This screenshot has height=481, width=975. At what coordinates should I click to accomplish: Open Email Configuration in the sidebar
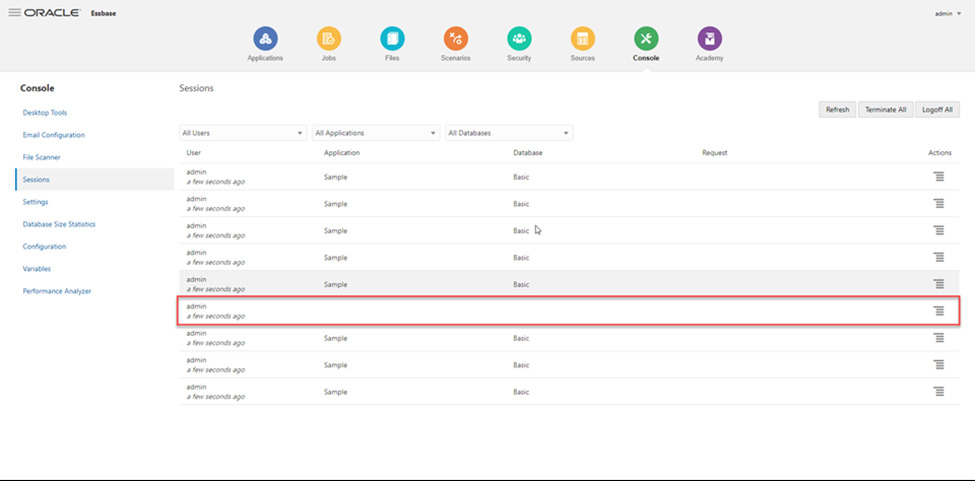click(53, 135)
